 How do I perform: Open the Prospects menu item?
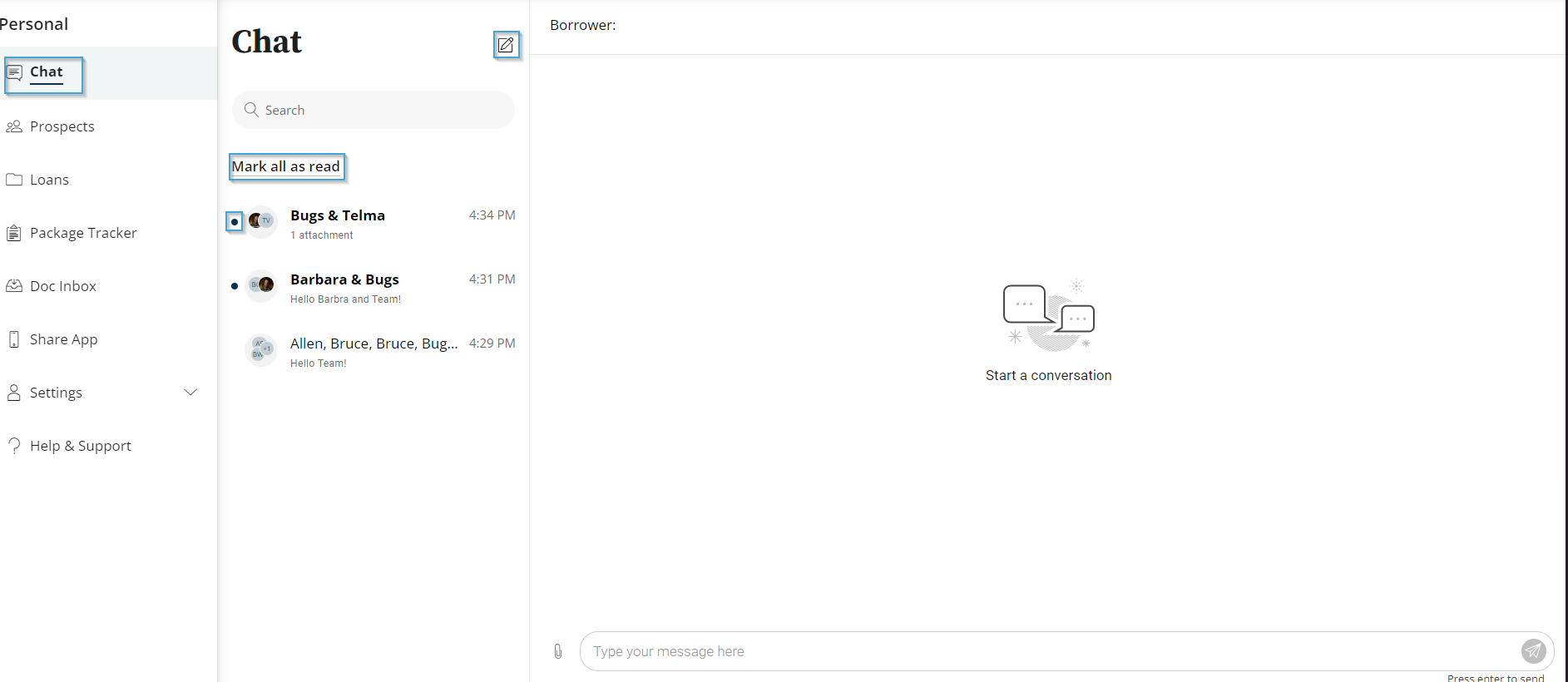(62, 126)
